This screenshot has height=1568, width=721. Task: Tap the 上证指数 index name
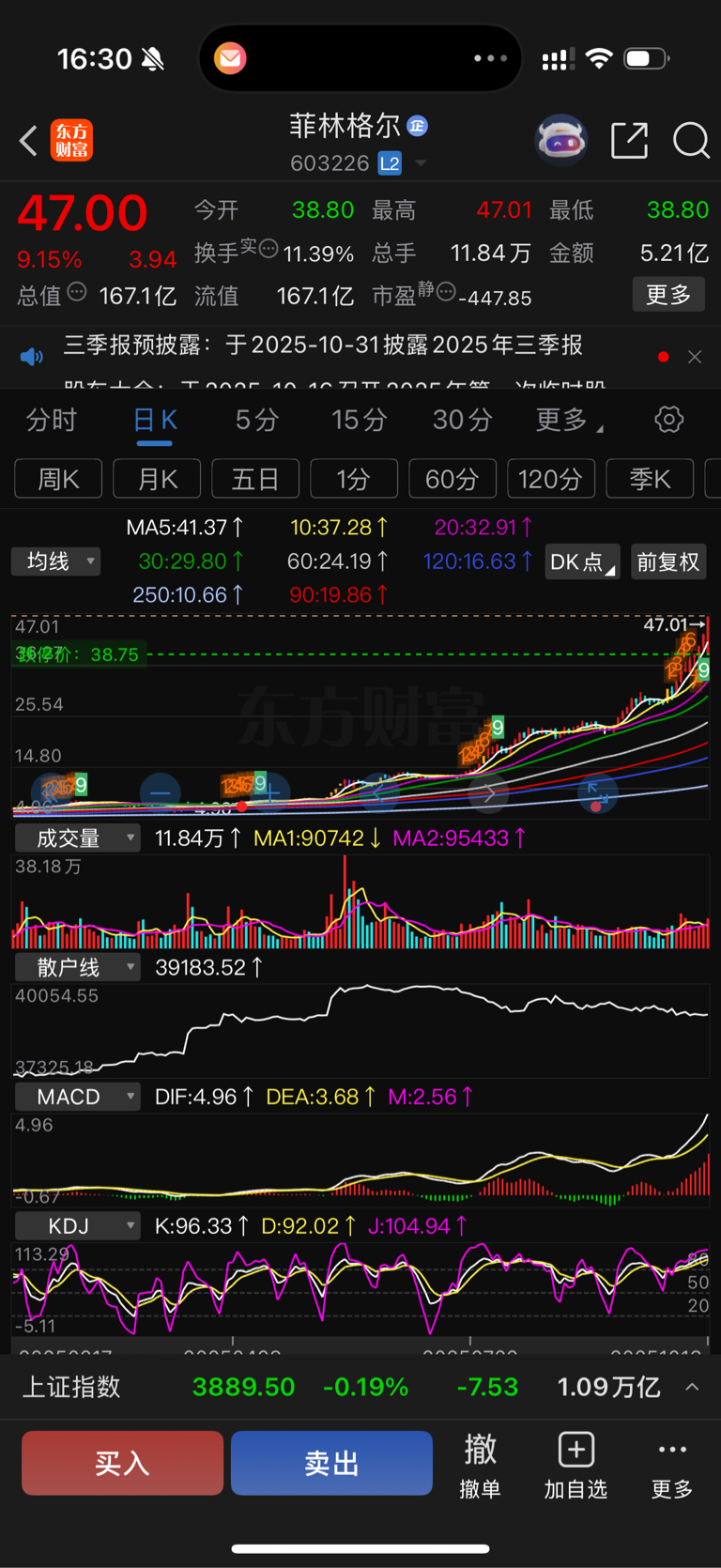coord(71,1387)
